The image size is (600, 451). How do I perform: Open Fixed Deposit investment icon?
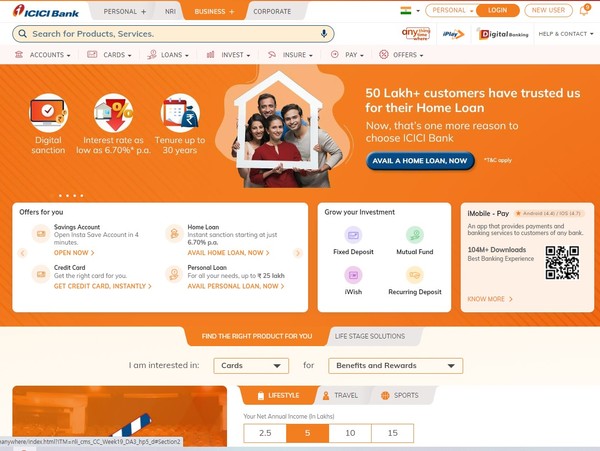pyautogui.click(x=353, y=235)
